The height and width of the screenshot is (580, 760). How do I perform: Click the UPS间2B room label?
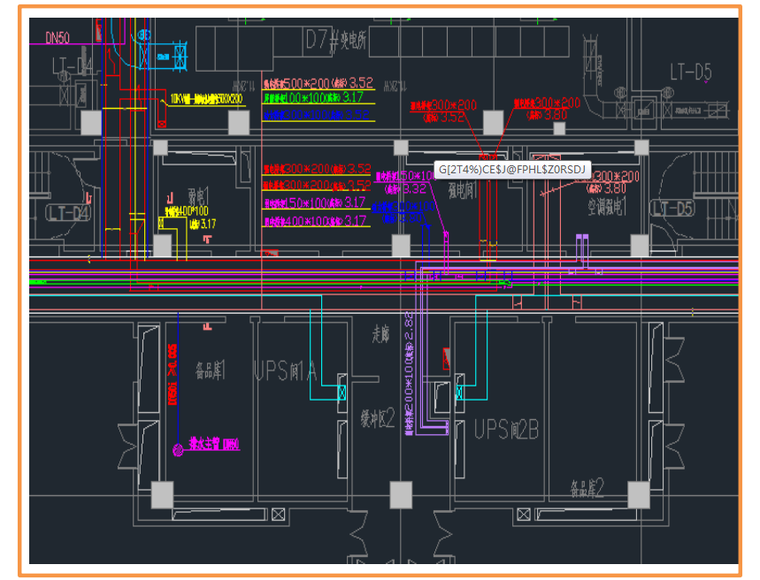506,429
